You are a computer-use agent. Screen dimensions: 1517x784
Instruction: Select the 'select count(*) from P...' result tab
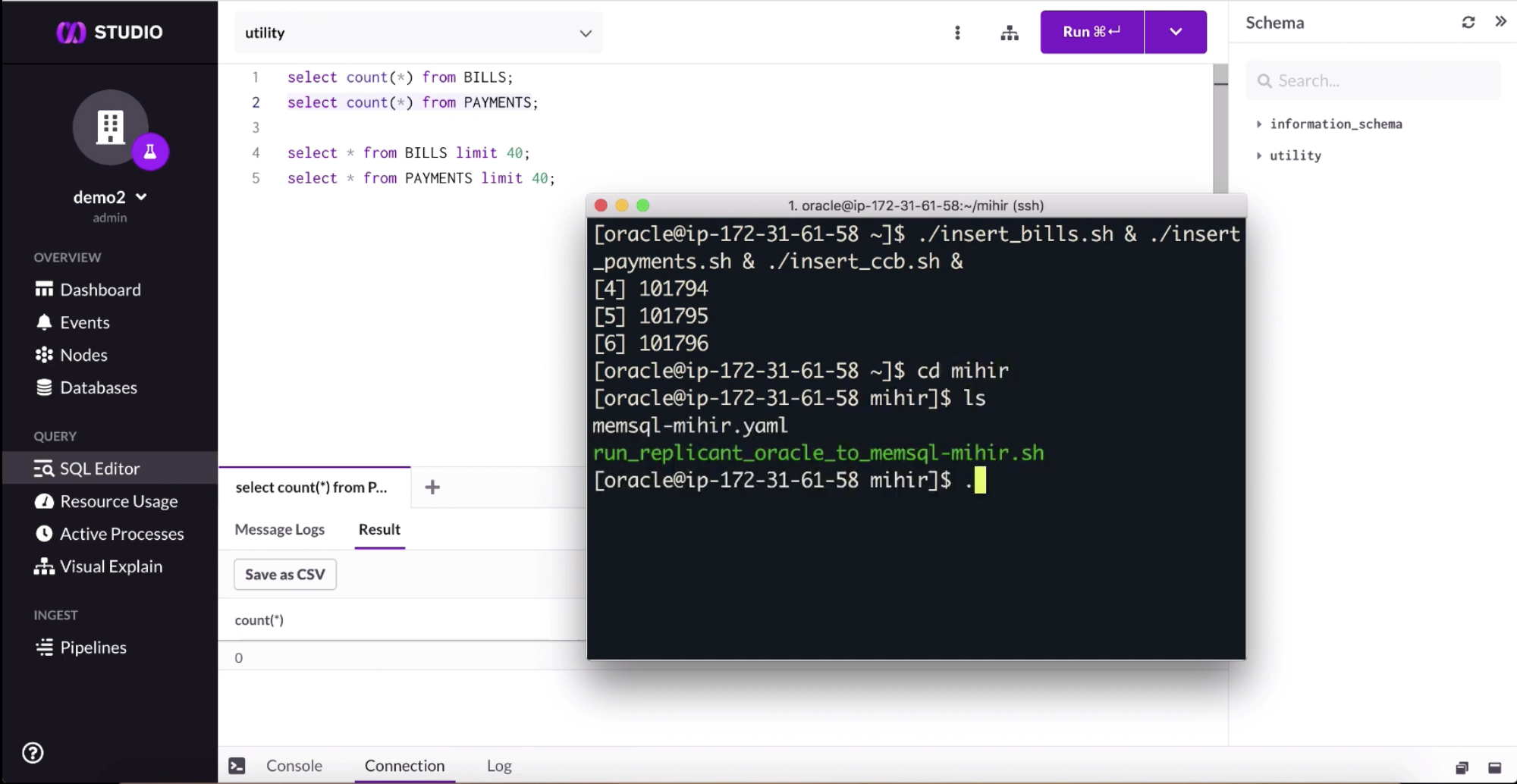click(x=314, y=488)
